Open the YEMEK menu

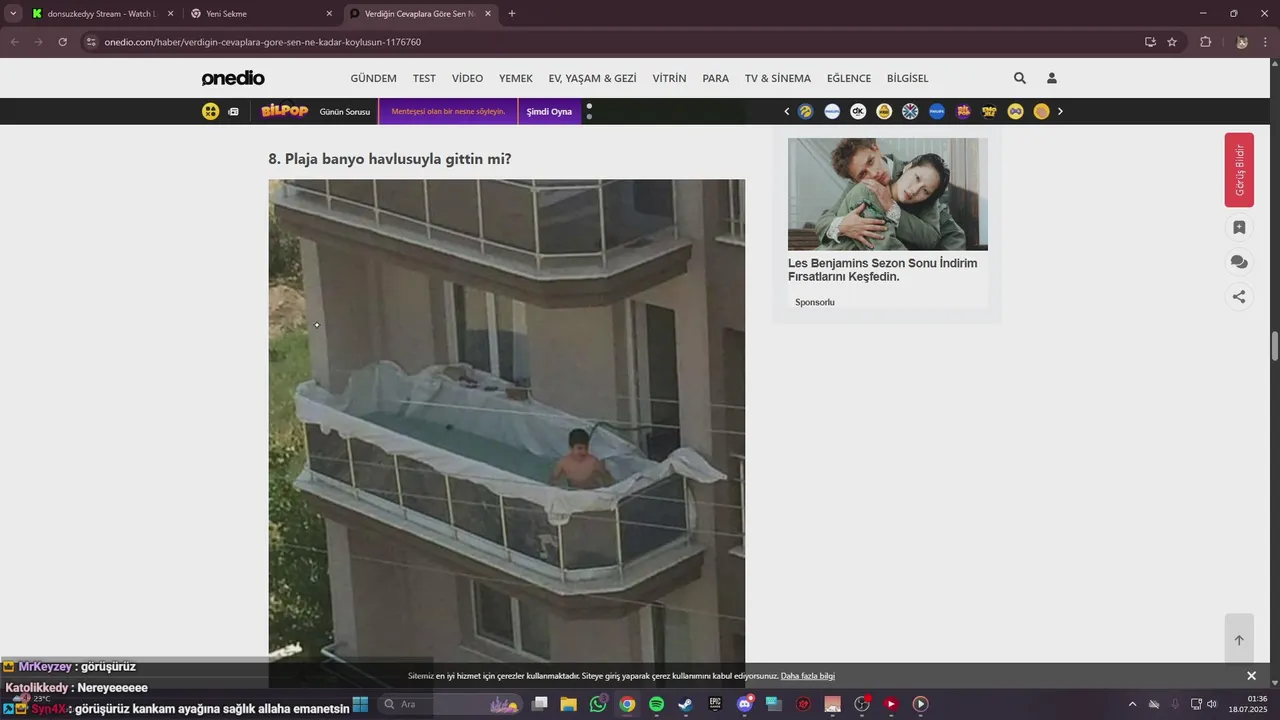coord(516,78)
